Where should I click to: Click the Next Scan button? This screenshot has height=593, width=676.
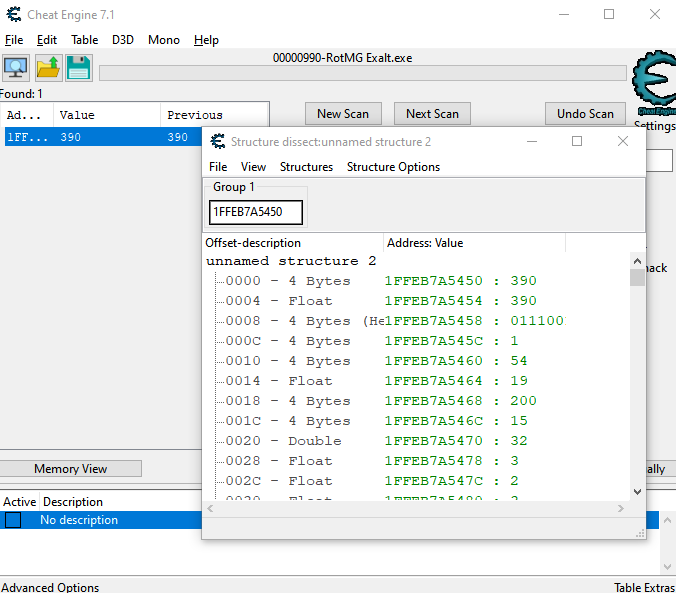click(x=432, y=114)
